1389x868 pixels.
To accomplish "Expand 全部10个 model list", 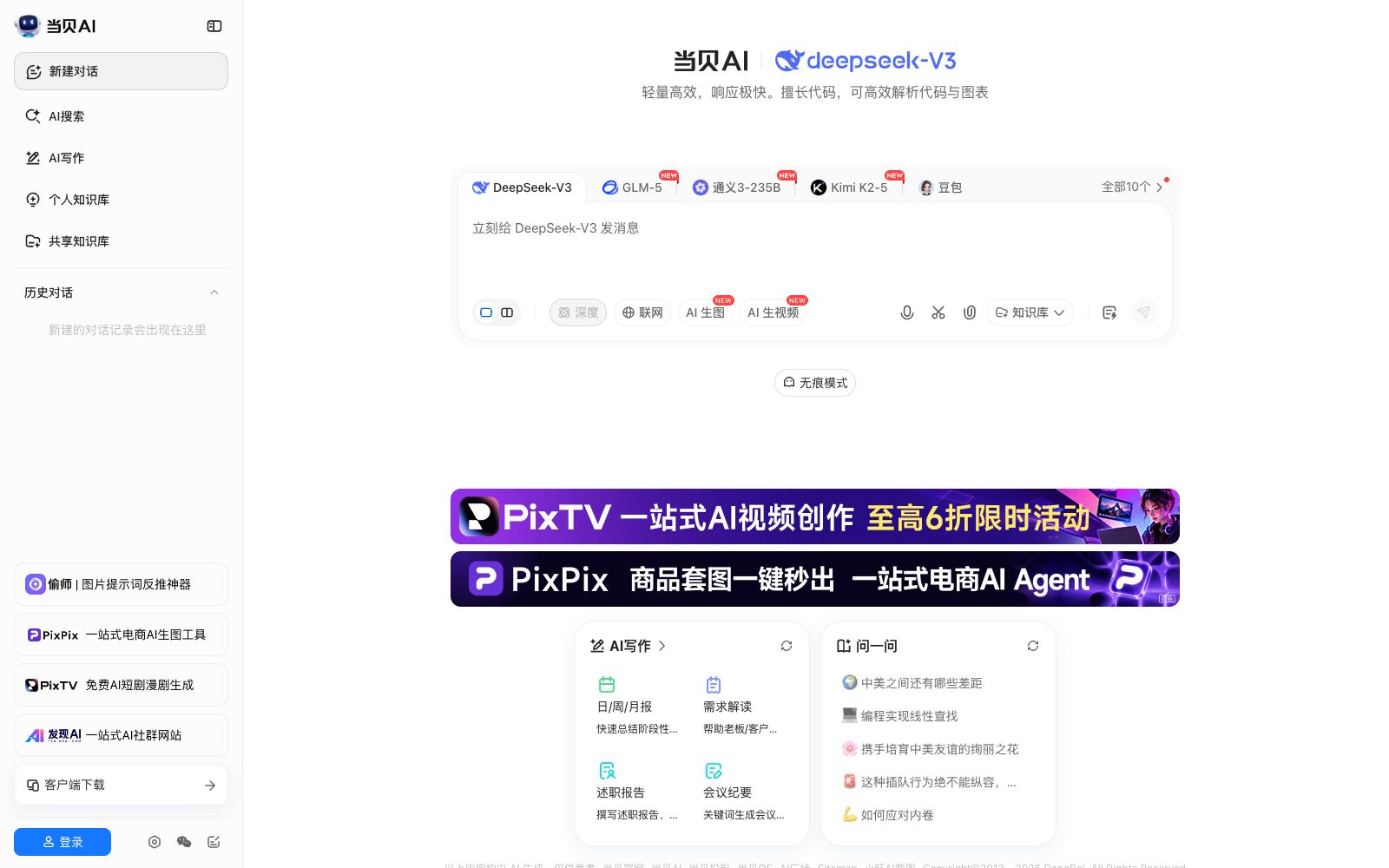I will click(x=1132, y=187).
